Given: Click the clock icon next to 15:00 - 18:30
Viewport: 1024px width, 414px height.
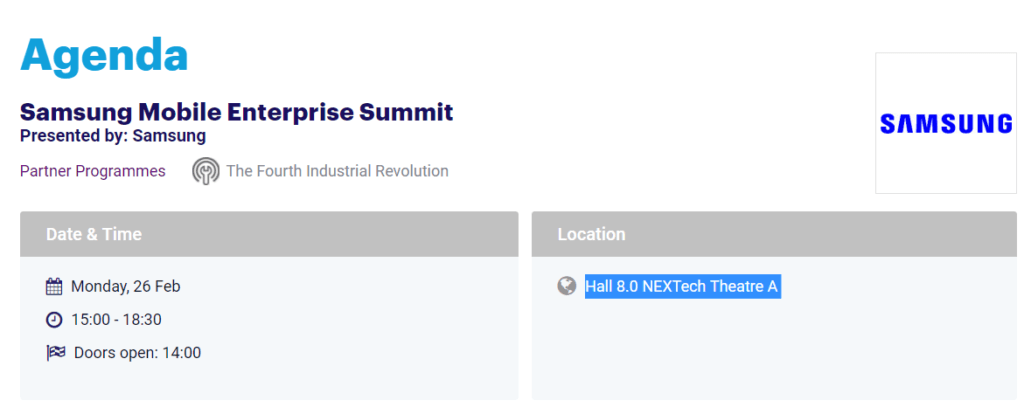Looking at the screenshot, I should (54, 320).
